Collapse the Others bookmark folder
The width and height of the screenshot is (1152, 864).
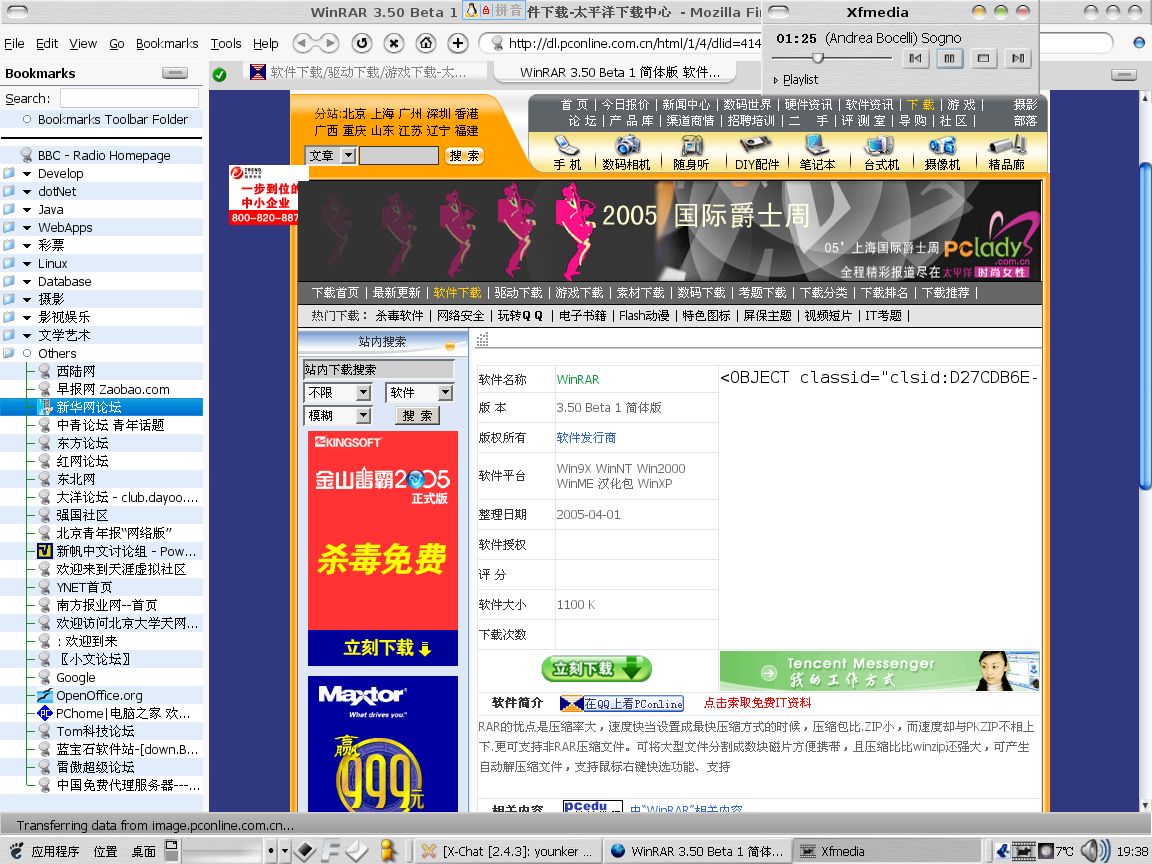pyautogui.click(x=27, y=353)
